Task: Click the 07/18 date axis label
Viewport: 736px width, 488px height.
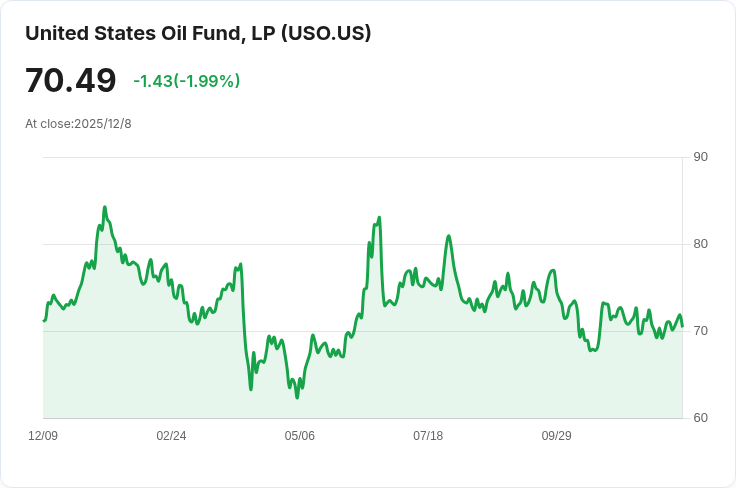Action: coord(428,436)
